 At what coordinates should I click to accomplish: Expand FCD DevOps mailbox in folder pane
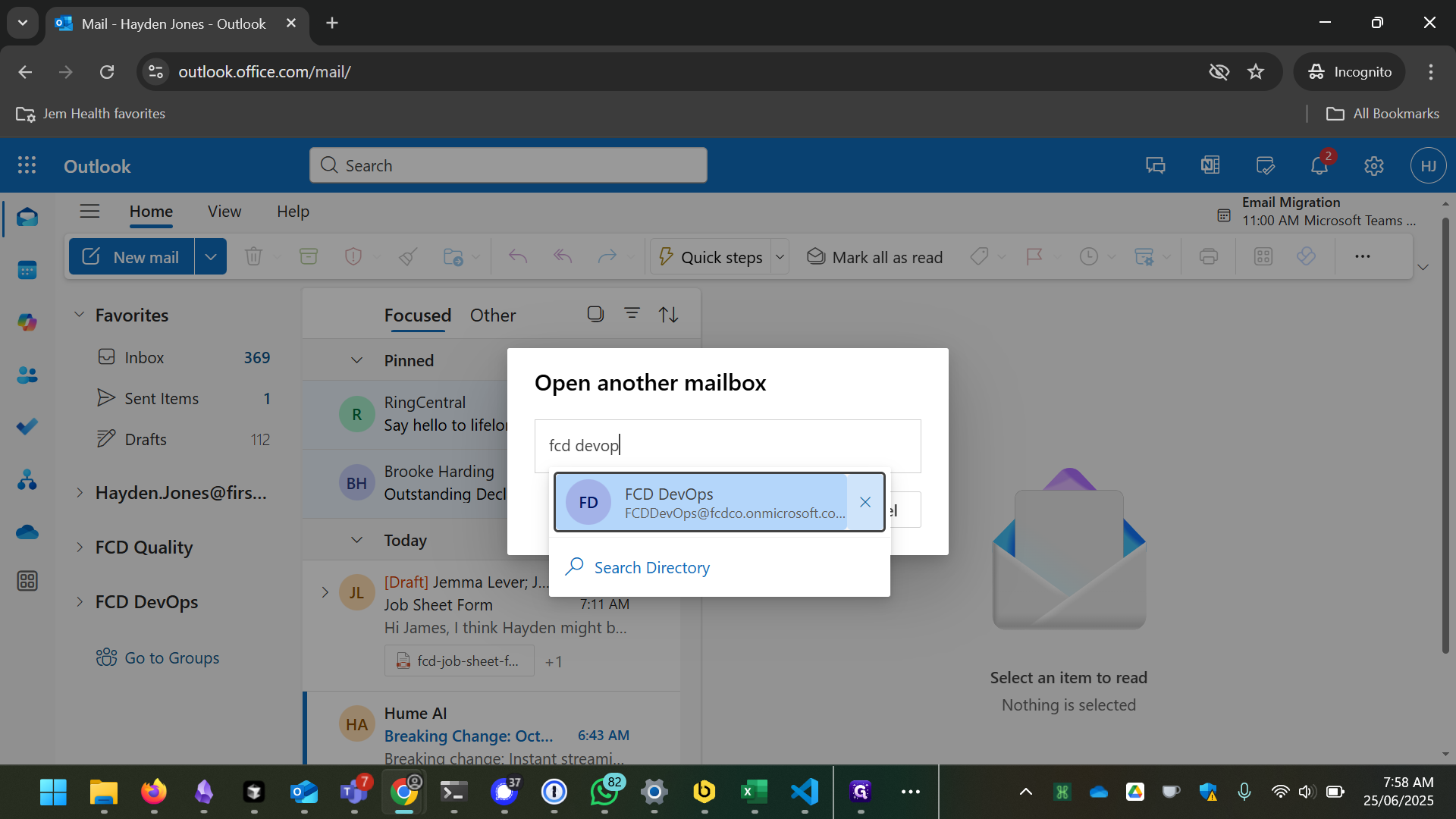coord(80,602)
